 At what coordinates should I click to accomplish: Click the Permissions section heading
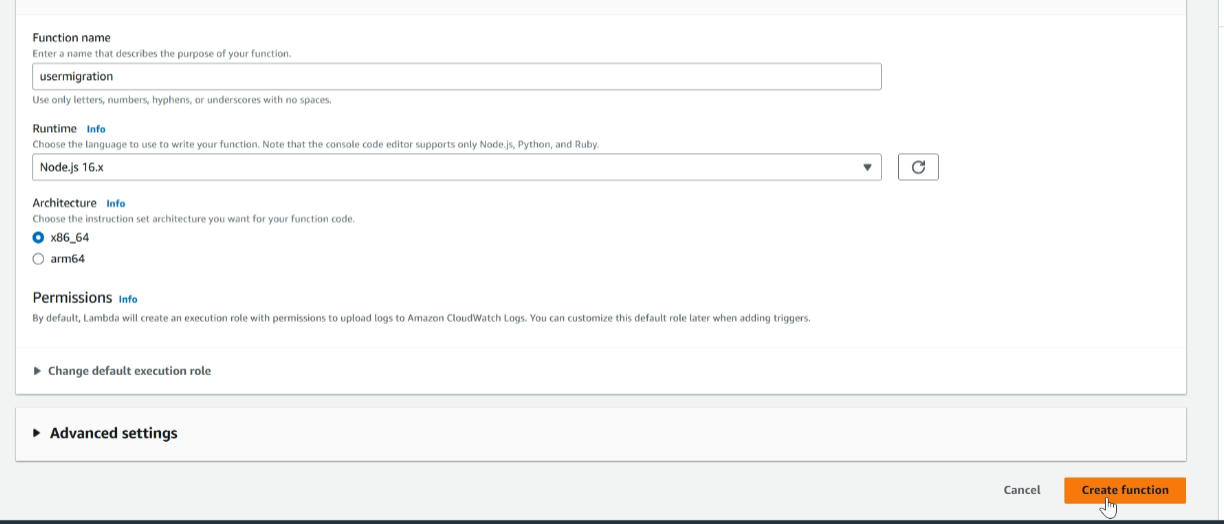pyautogui.click(x=72, y=298)
